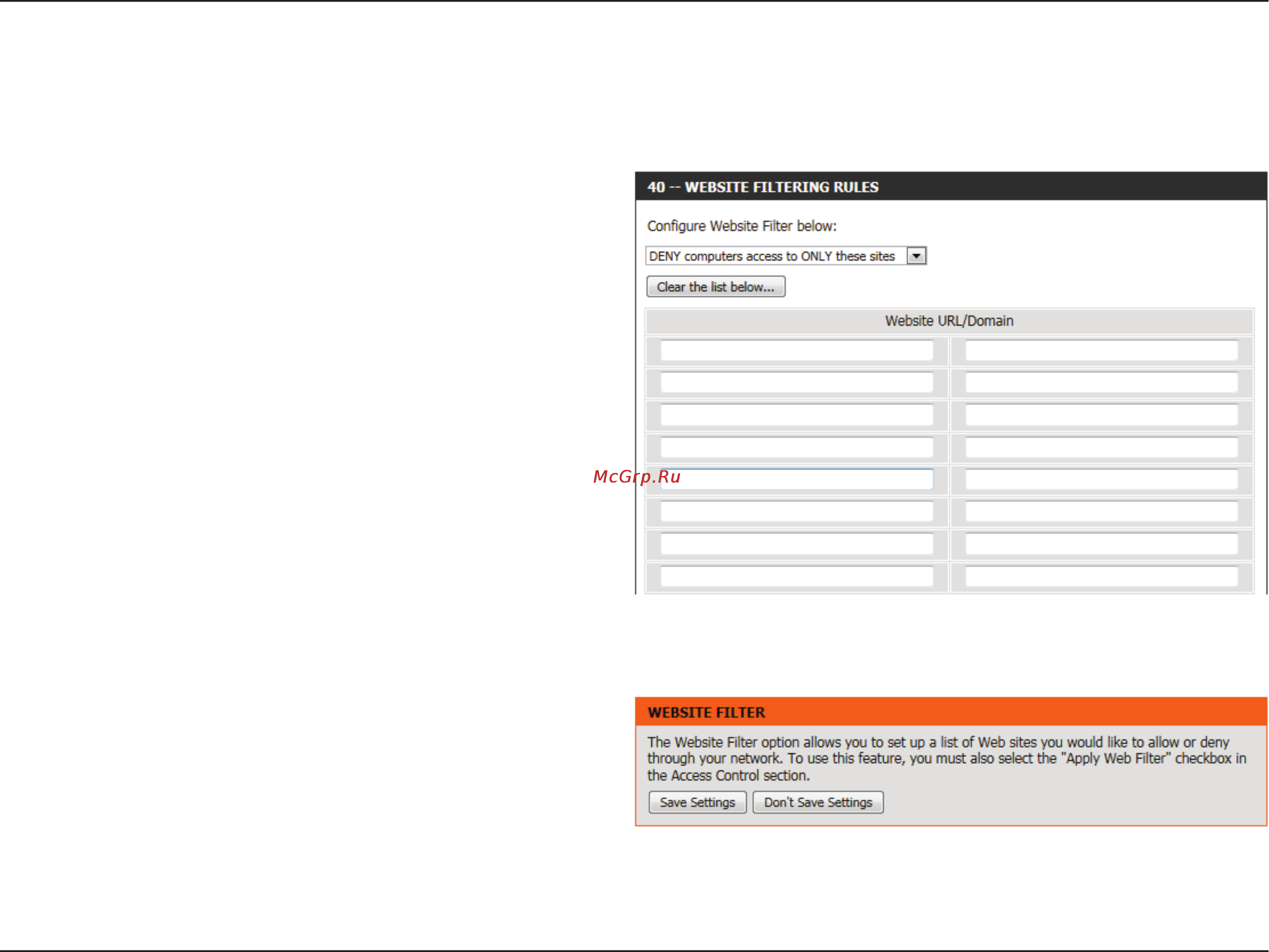Screen dimensions: 1269x952
Task: Click the Configure Website Filter below label
Action: point(742,226)
